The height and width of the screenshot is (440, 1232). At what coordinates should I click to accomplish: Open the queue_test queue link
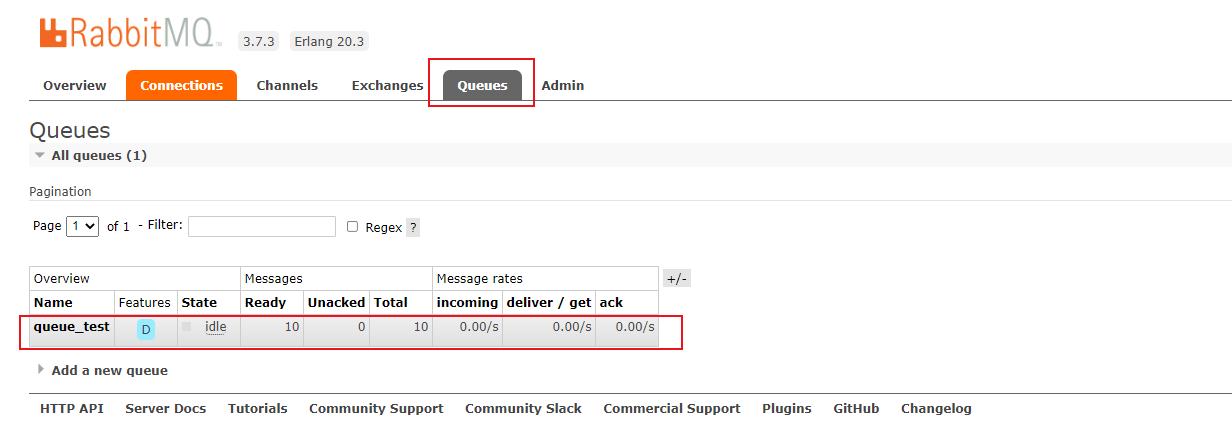click(x=71, y=327)
